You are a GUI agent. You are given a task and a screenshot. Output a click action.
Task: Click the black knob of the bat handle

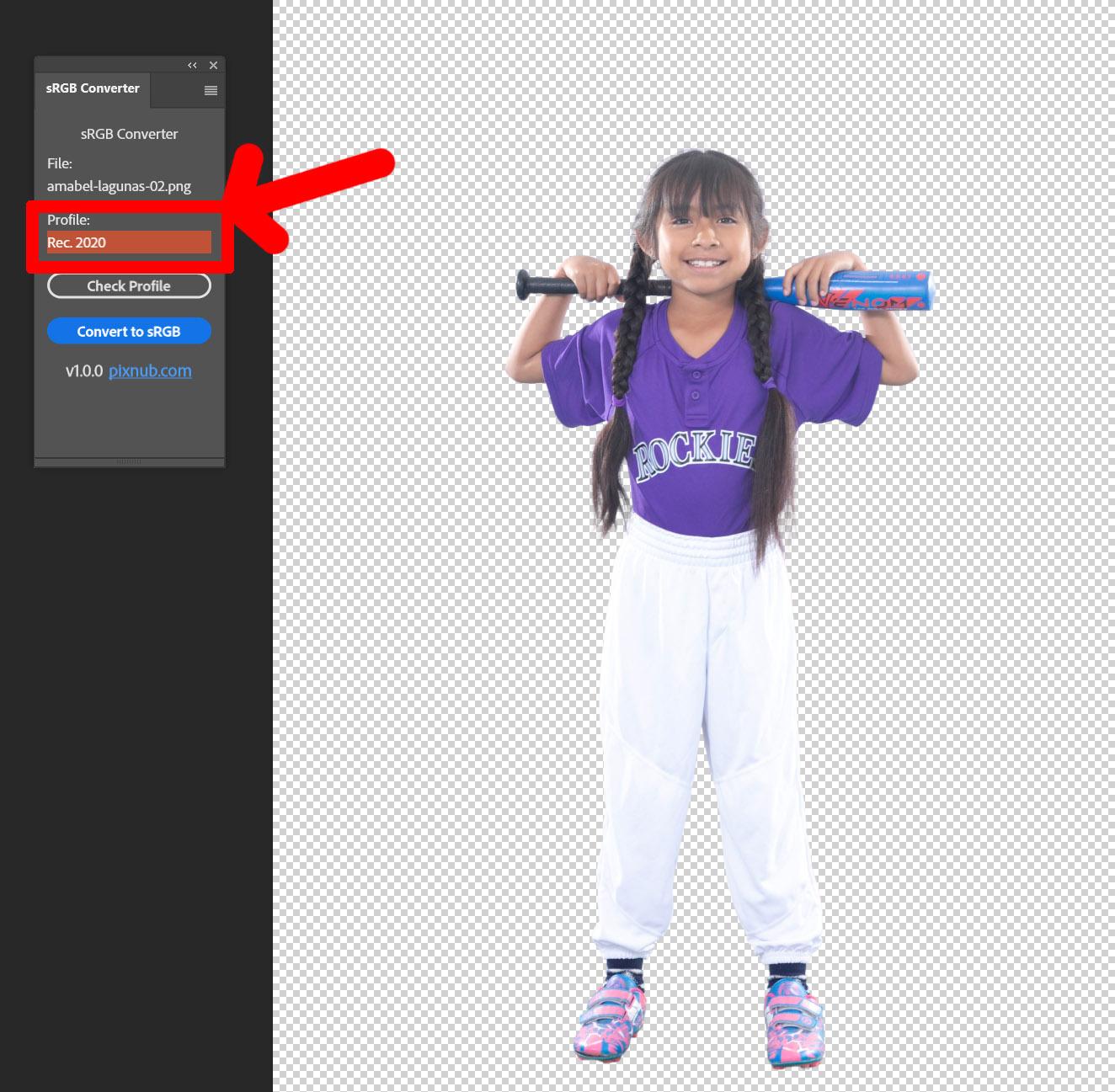(524, 285)
